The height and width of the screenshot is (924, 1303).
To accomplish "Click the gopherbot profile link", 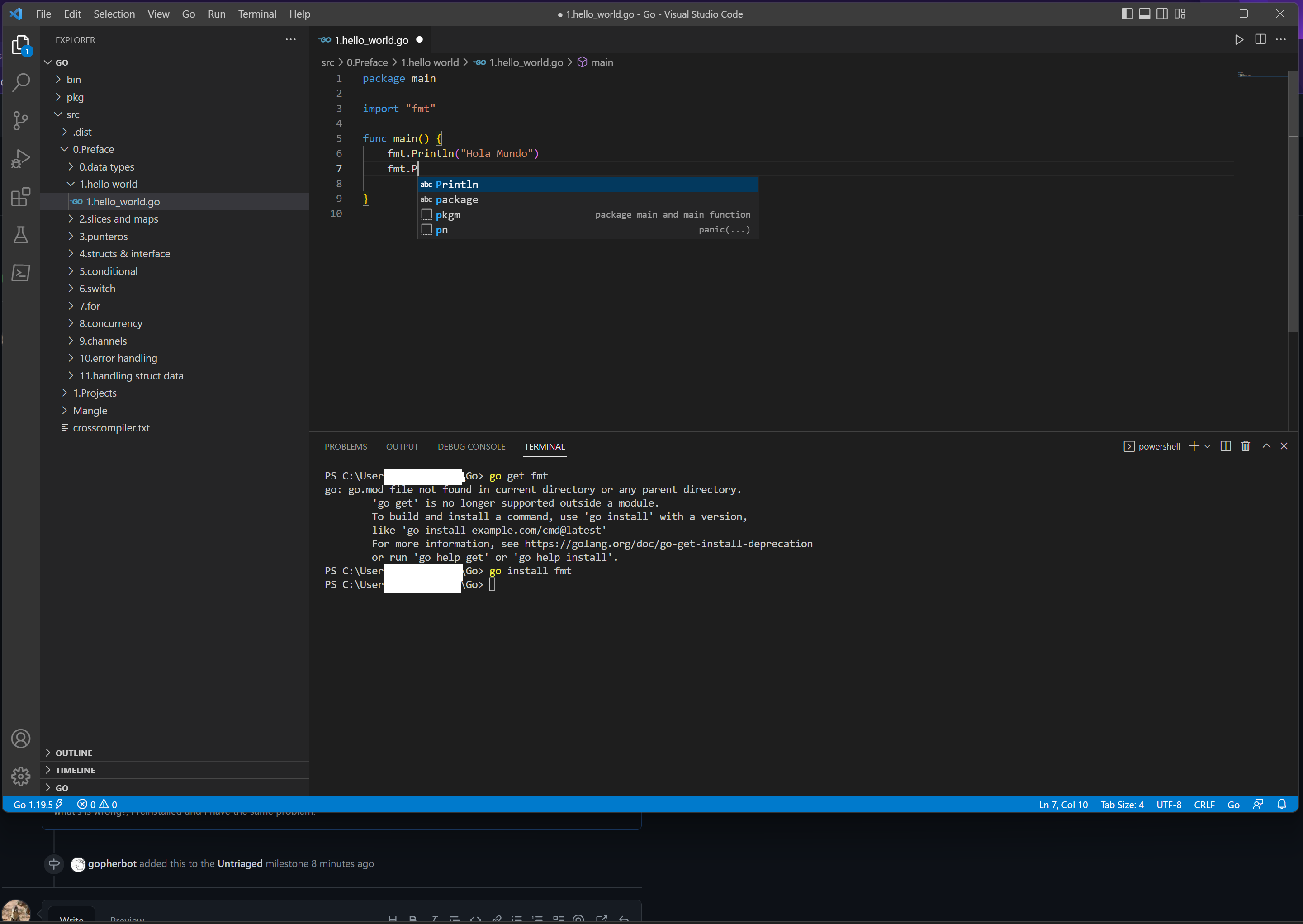I will (112, 863).
